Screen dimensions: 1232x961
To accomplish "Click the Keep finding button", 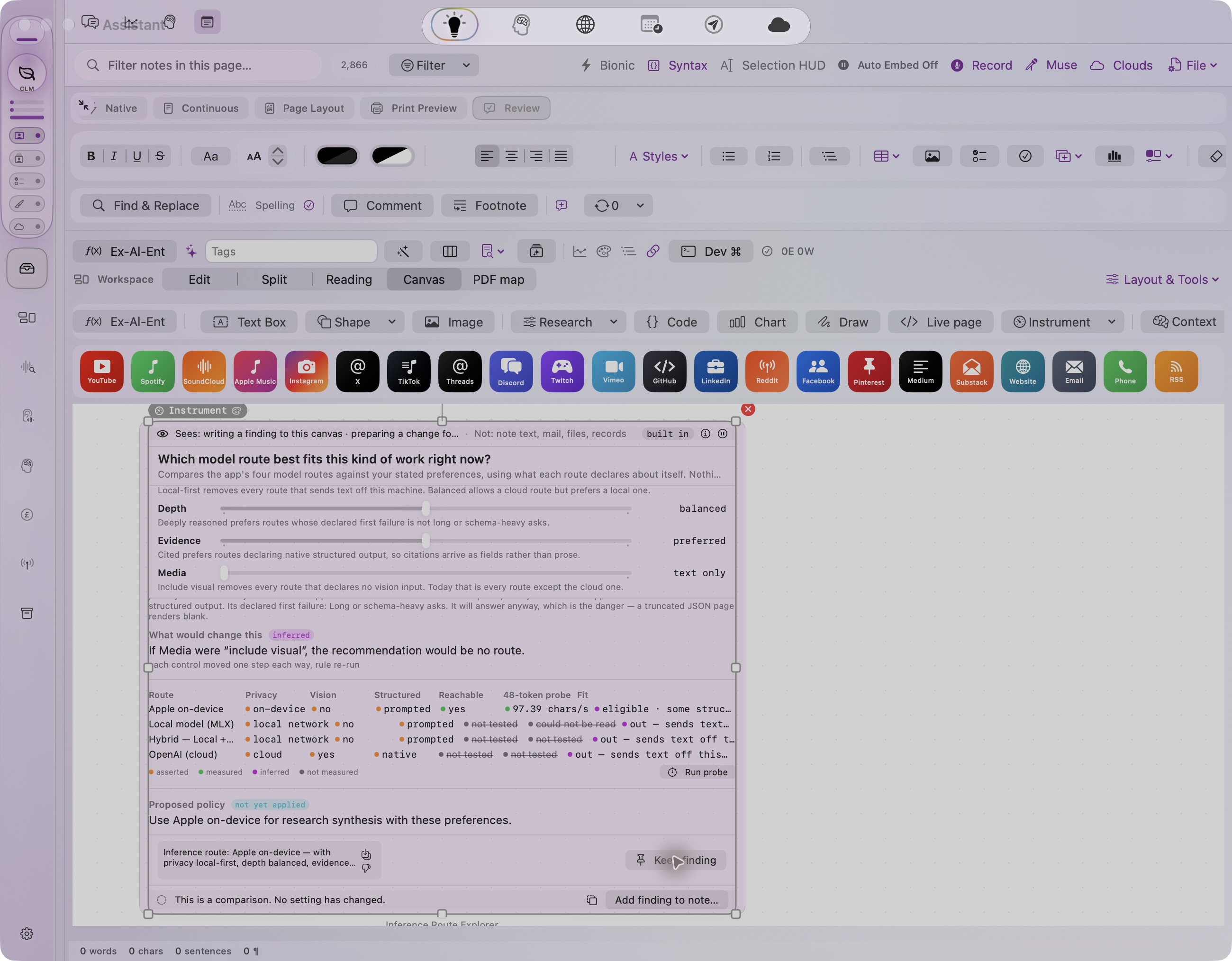I will coord(676,860).
